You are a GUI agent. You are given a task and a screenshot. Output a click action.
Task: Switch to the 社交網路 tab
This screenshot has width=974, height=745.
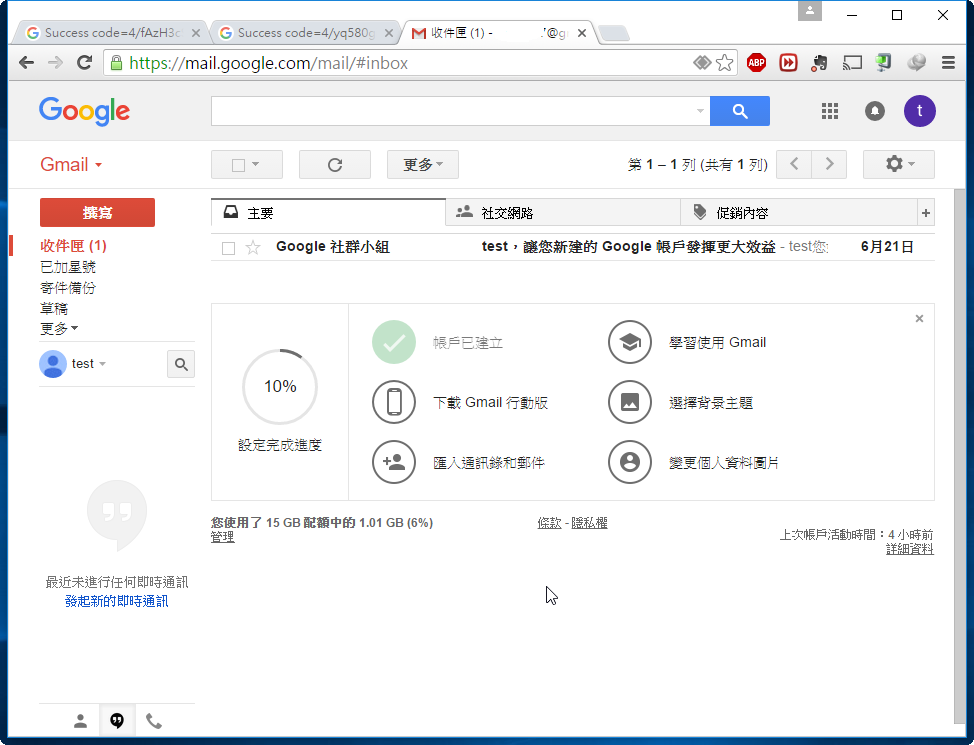pos(563,213)
